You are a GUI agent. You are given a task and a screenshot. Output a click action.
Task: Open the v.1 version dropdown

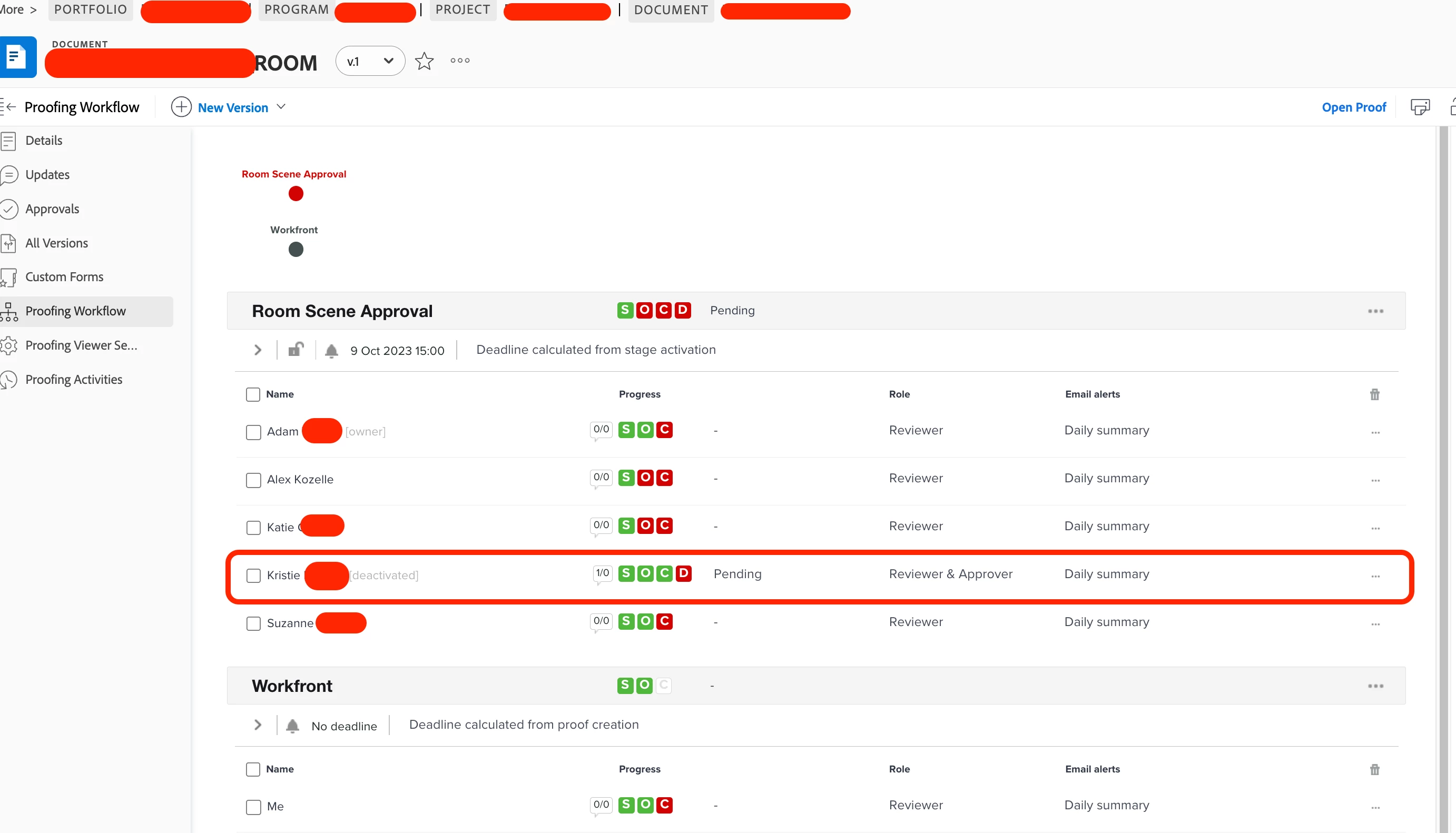click(x=370, y=61)
